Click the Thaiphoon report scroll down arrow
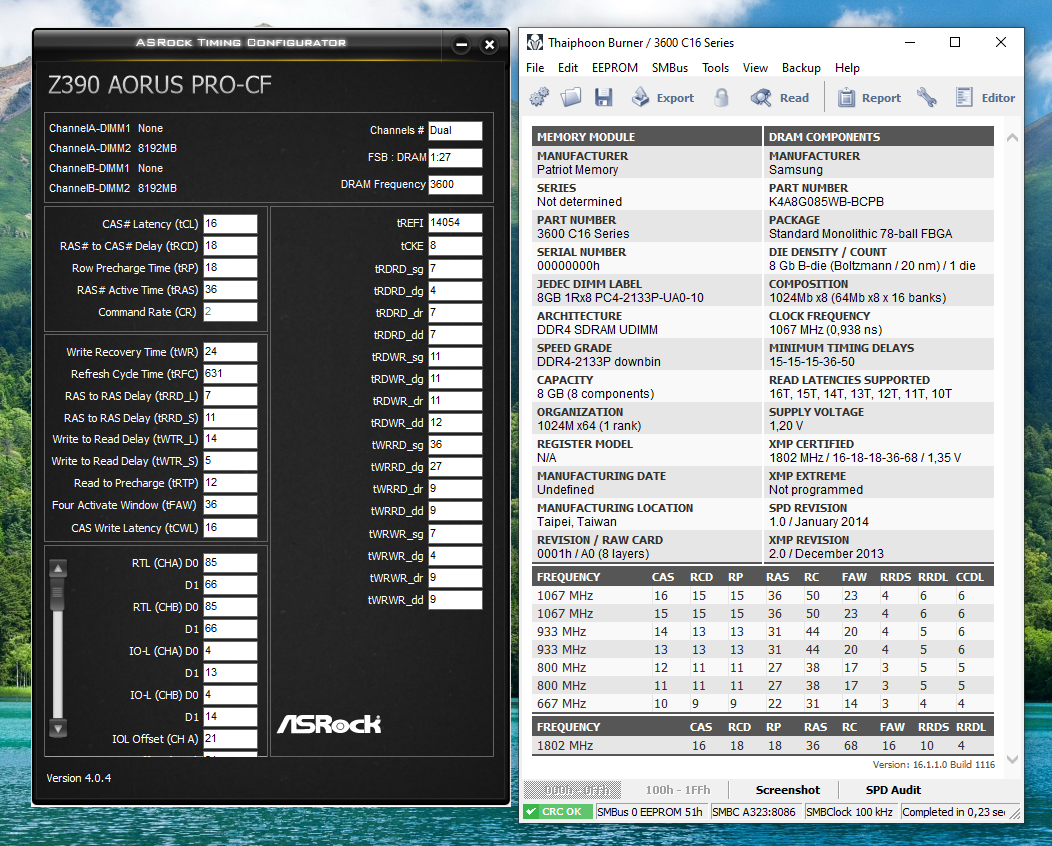 [x=1012, y=759]
